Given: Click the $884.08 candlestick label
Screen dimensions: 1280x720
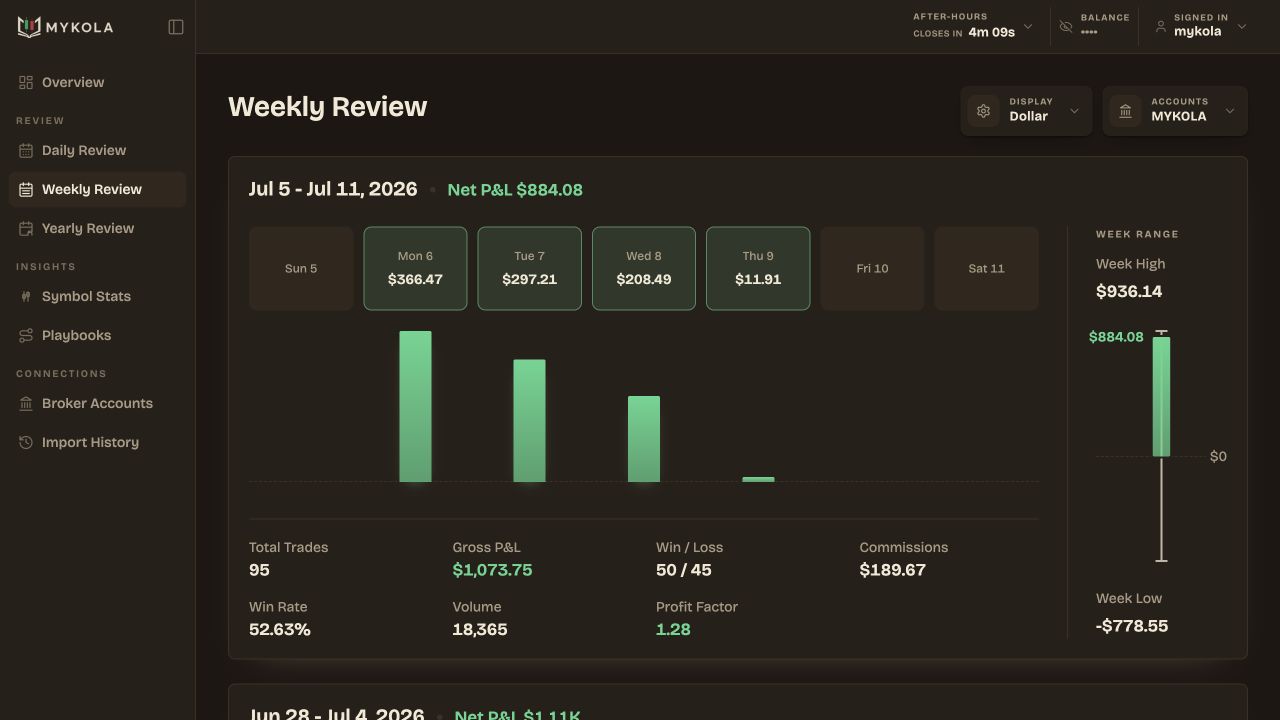Looking at the screenshot, I should click(1116, 337).
